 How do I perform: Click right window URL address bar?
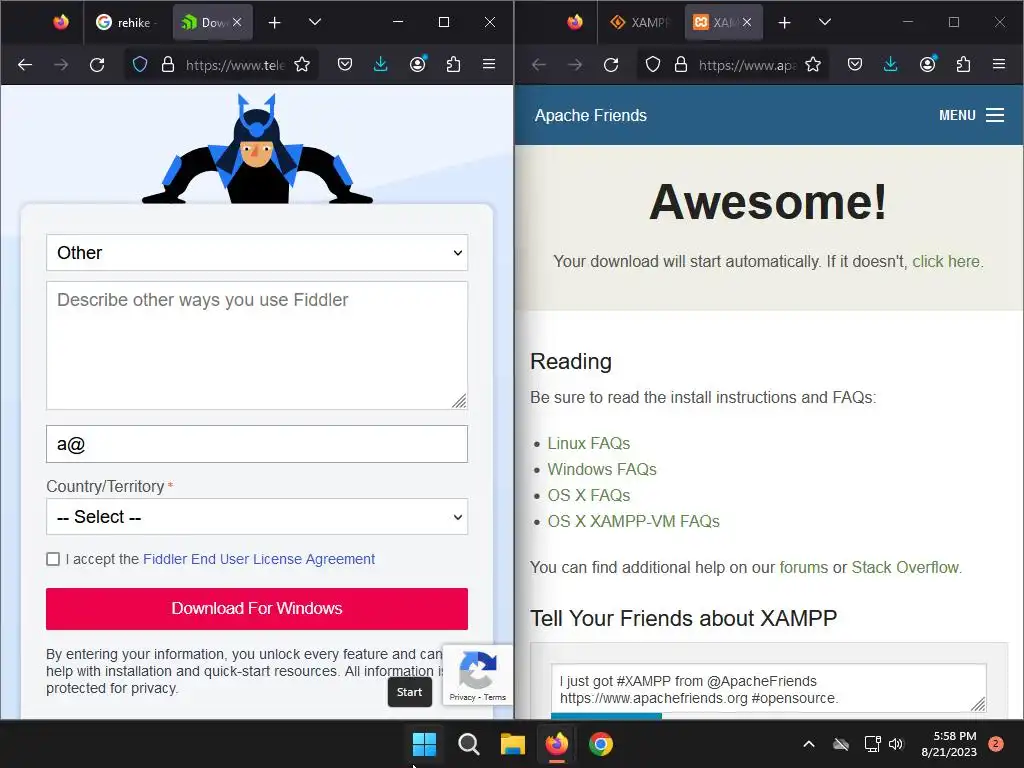746,65
